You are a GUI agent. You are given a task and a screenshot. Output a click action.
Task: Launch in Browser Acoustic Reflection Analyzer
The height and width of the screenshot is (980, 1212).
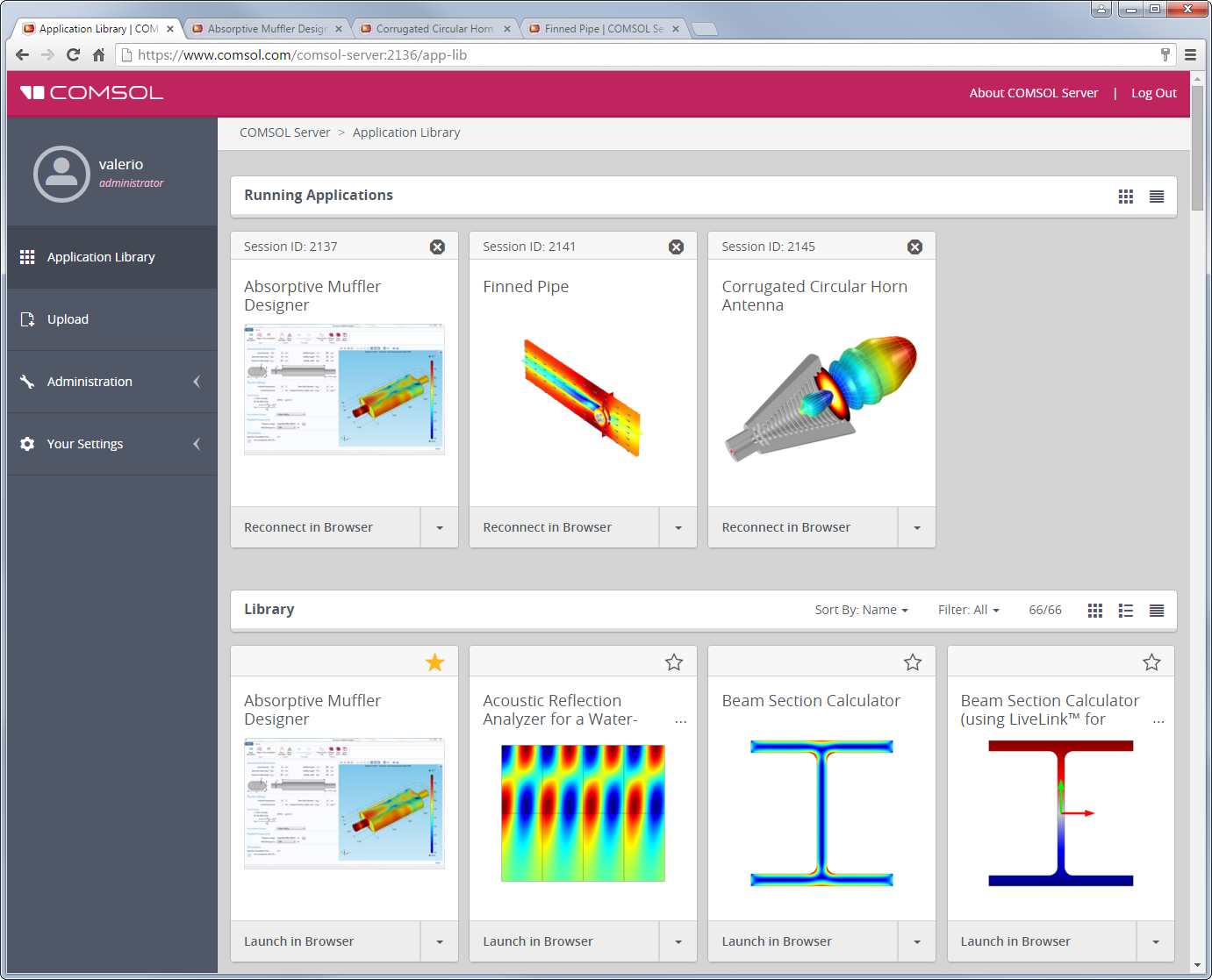click(564, 941)
